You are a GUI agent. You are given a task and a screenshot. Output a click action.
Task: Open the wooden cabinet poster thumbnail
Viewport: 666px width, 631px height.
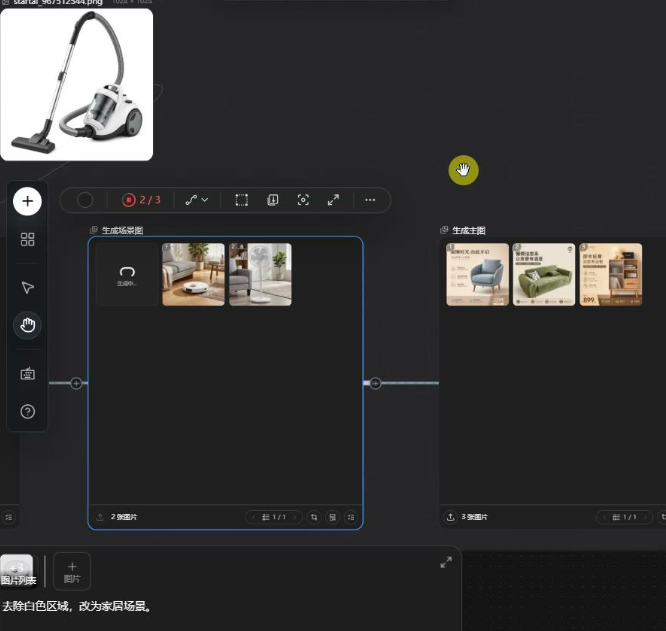pos(611,274)
